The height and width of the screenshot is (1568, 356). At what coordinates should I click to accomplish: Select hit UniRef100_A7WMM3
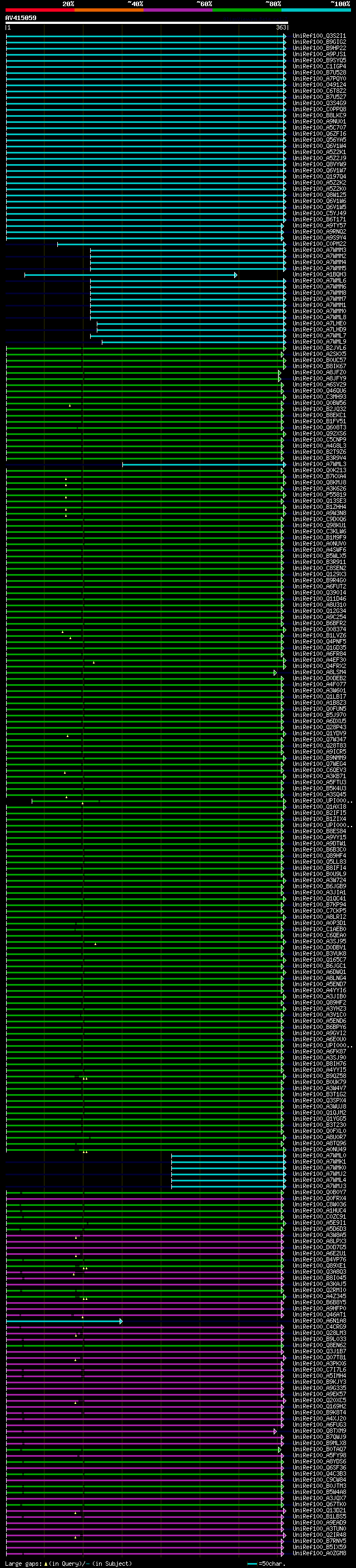[x=319, y=250]
